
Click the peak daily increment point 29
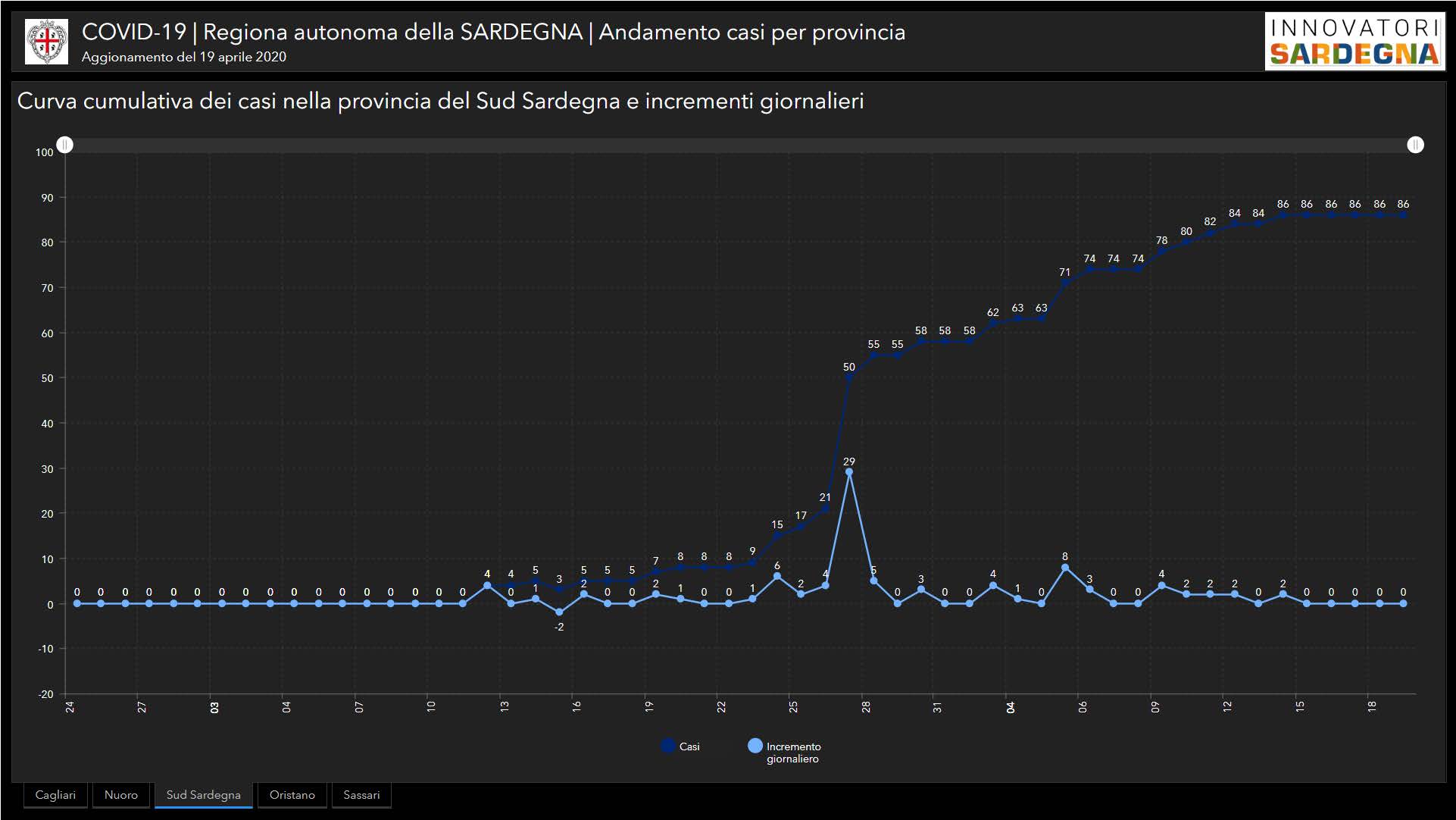(x=849, y=472)
